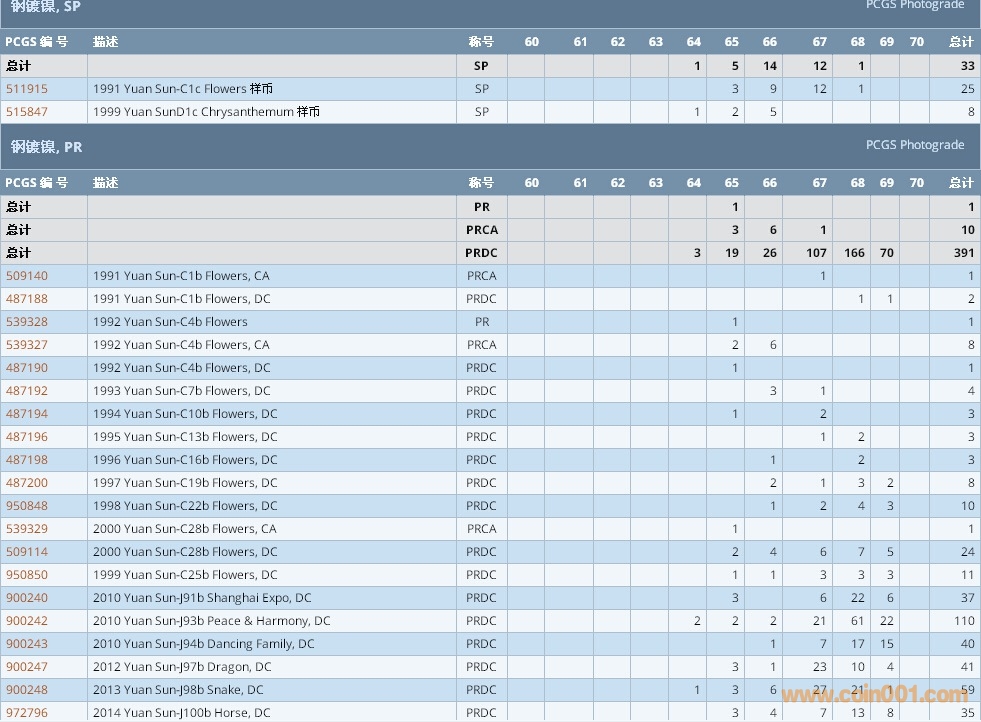Screen dimensions: 981x722
Task: Open the 539328 coin entry
Action: pyautogui.click(x=27, y=322)
